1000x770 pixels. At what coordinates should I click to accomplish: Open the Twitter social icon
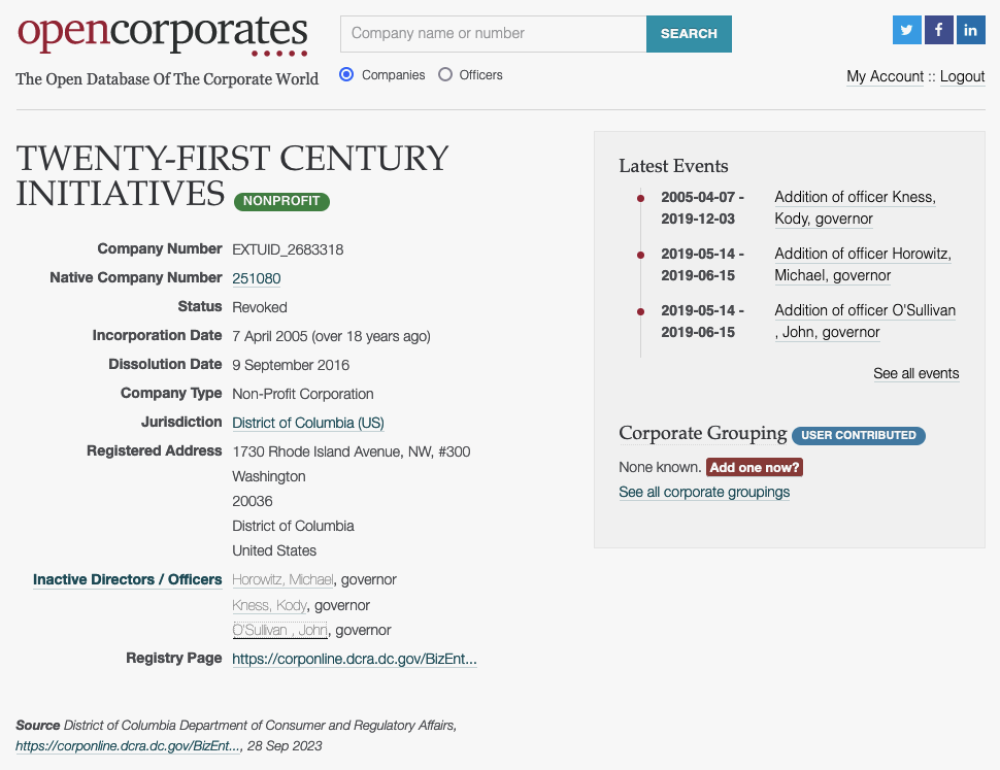pos(907,30)
